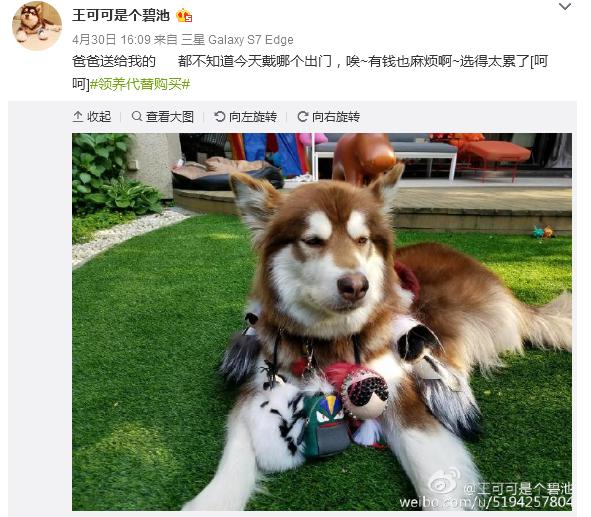
Task: Open username 王可可是个碧池 profile
Action: click(x=121, y=15)
